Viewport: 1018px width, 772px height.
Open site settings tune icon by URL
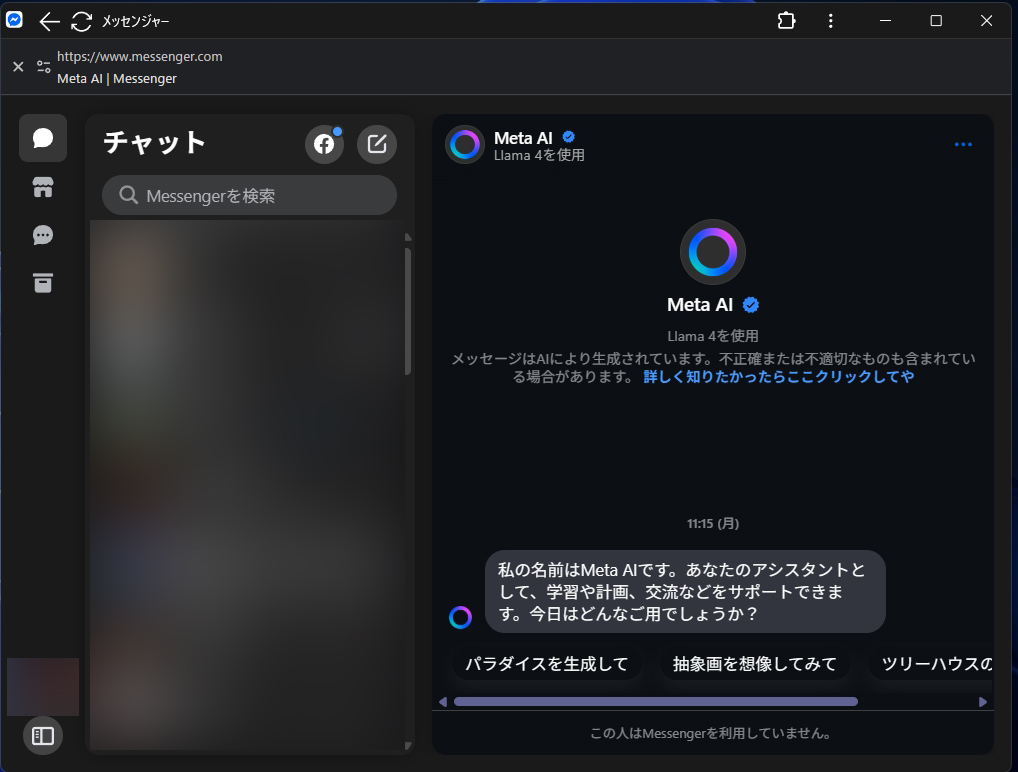coord(43,66)
